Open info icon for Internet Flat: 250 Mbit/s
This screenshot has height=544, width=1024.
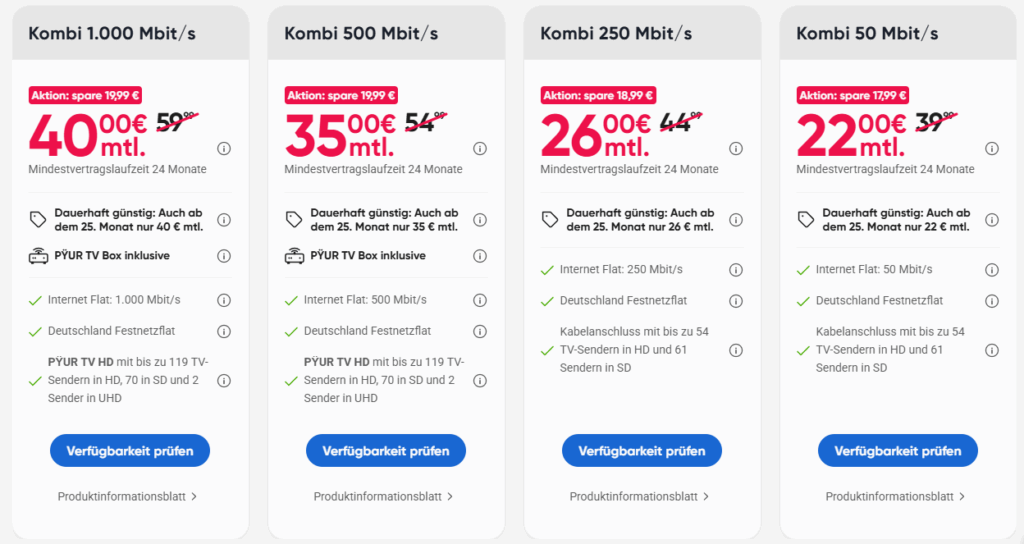click(736, 270)
